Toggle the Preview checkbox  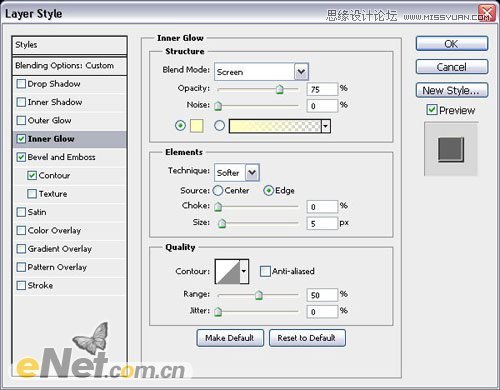point(432,110)
